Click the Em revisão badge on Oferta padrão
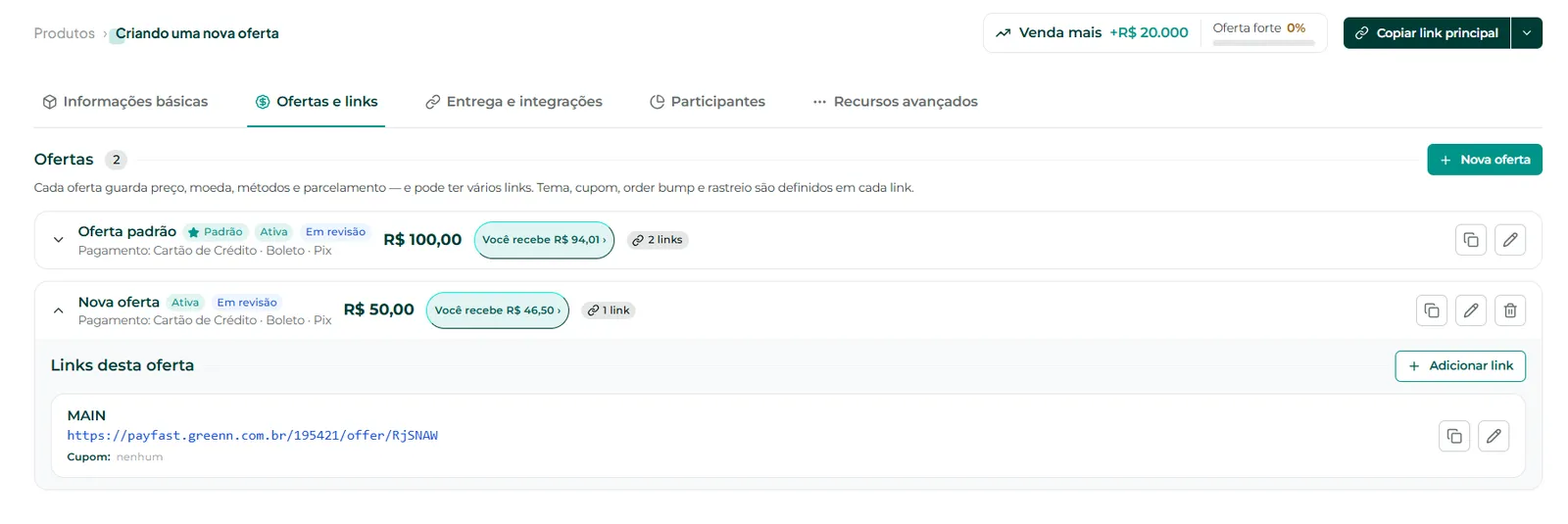The width and height of the screenshot is (1568, 524). [x=335, y=232]
